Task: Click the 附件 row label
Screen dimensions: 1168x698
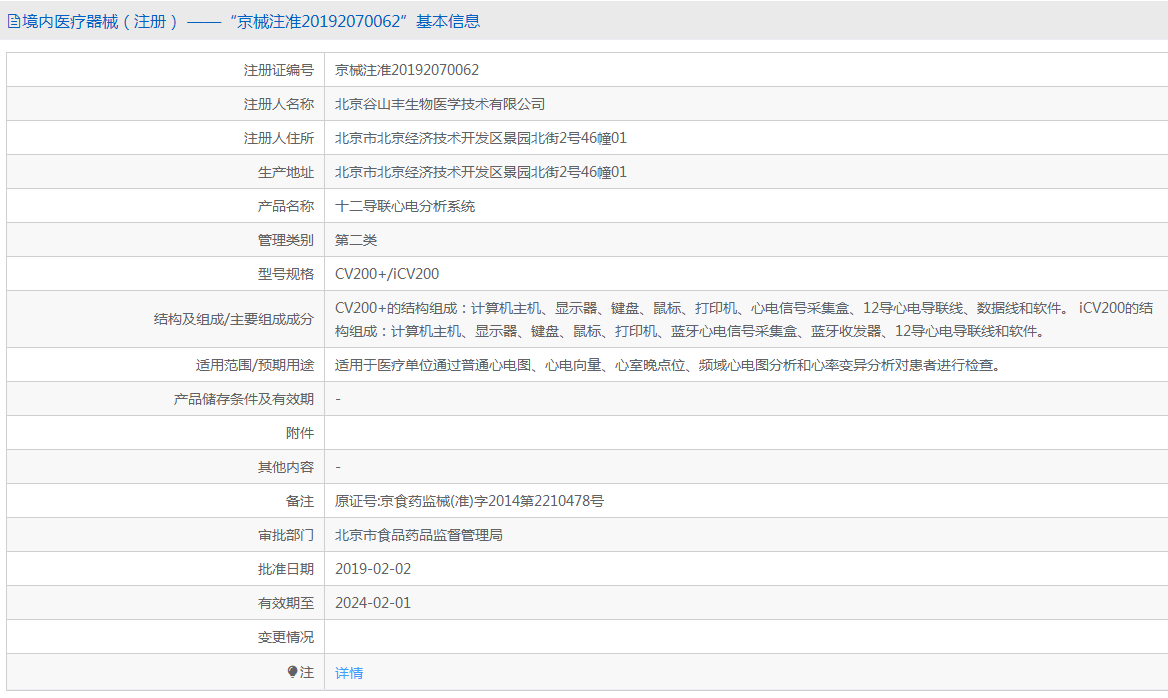Action: 300,434
